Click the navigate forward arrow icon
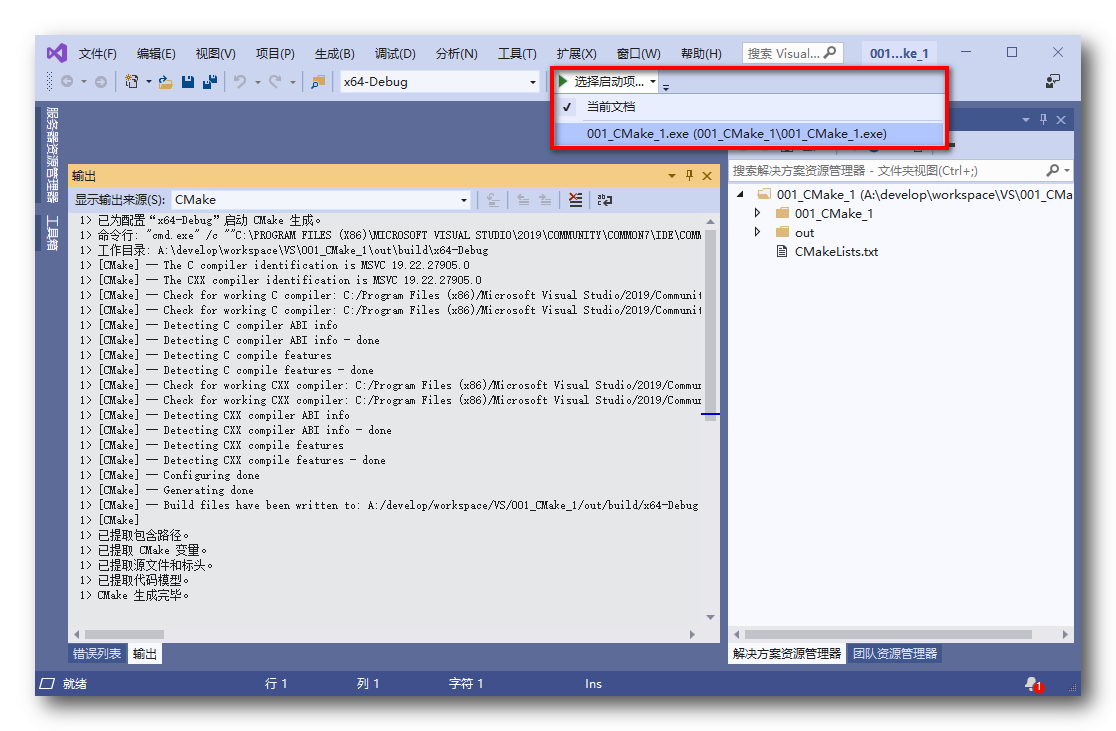 101,82
